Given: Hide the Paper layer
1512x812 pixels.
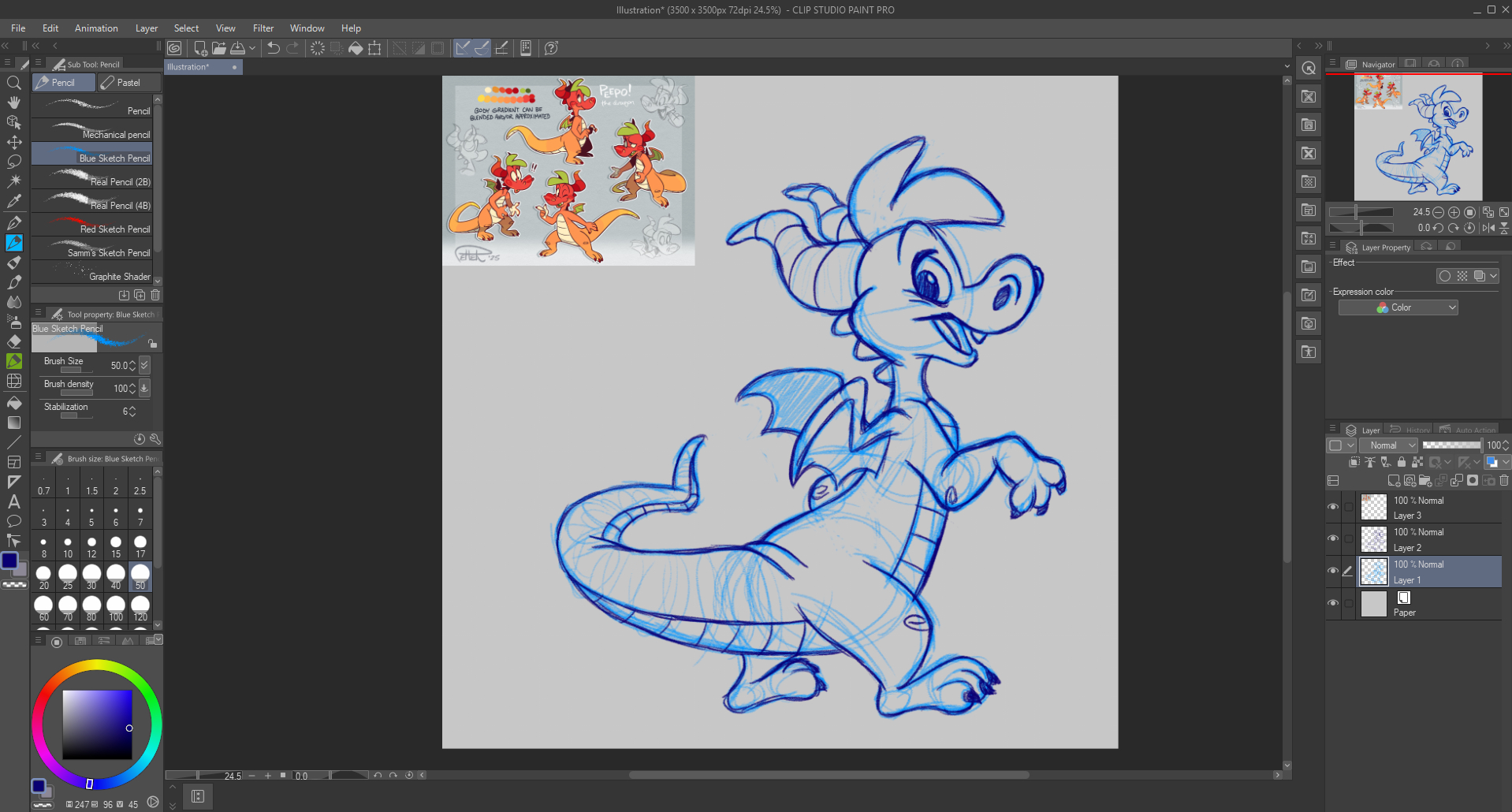Looking at the screenshot, I should click(1333, 603).
